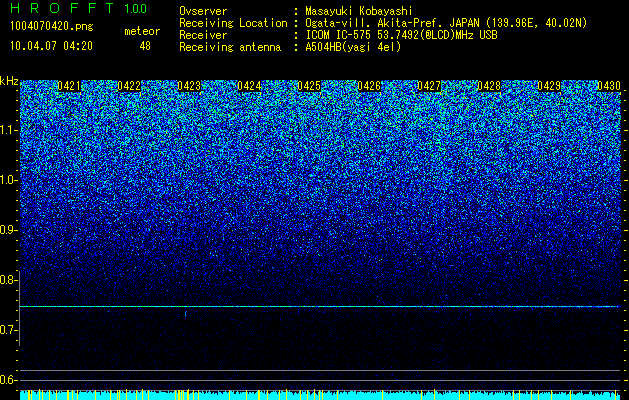629x400 pixels.
Task: Click the kHz axis unit label
Action: point(9,81)
